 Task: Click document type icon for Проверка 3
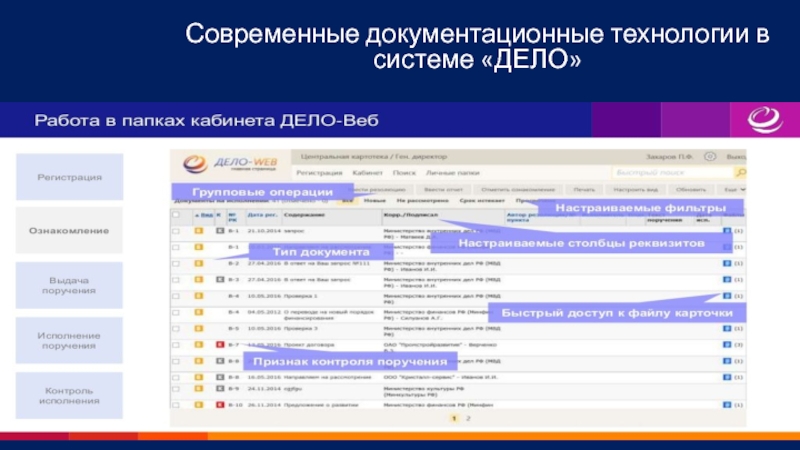[x=198, y=329]
